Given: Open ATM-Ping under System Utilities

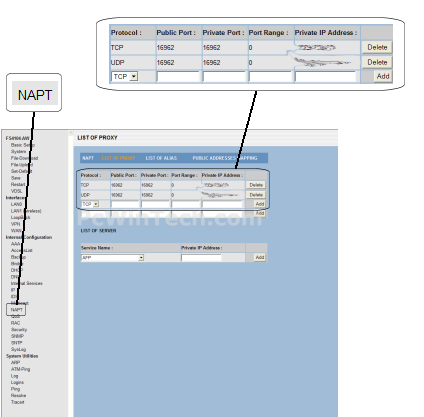Looking at the screenshot, I should 20,369.
